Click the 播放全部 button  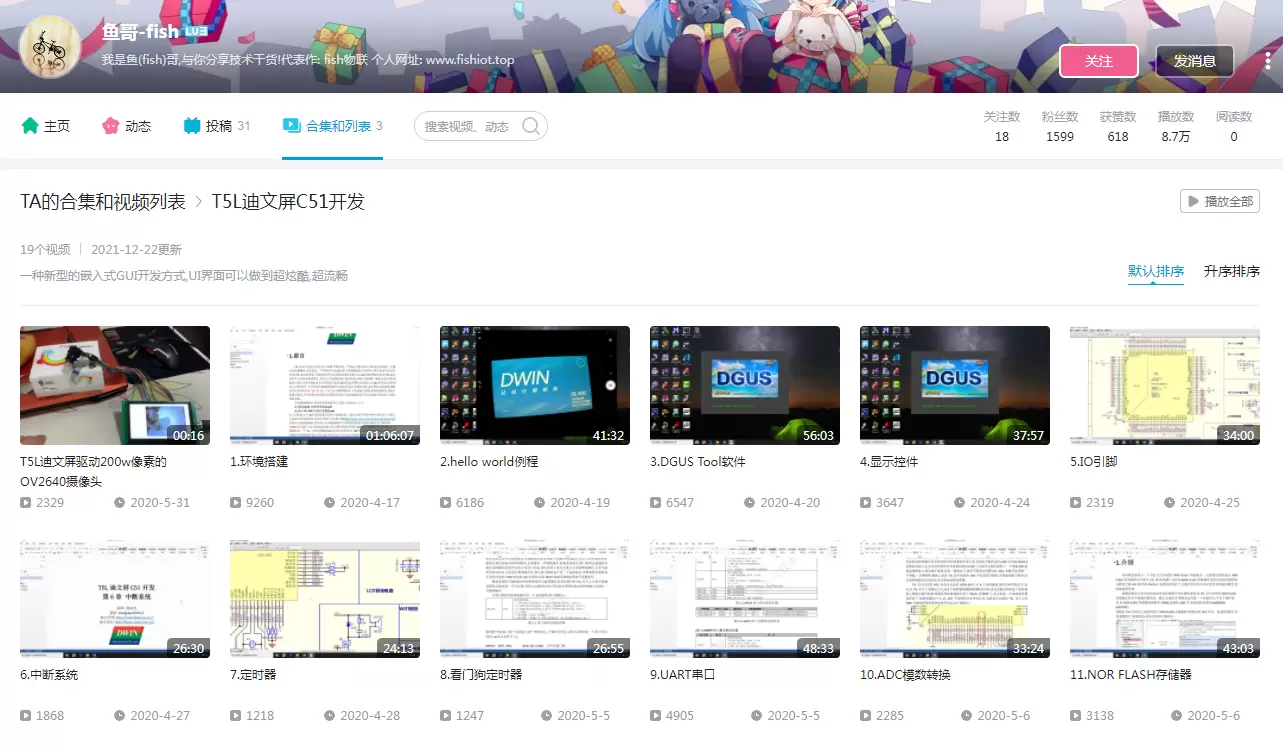click(1220, 201)
